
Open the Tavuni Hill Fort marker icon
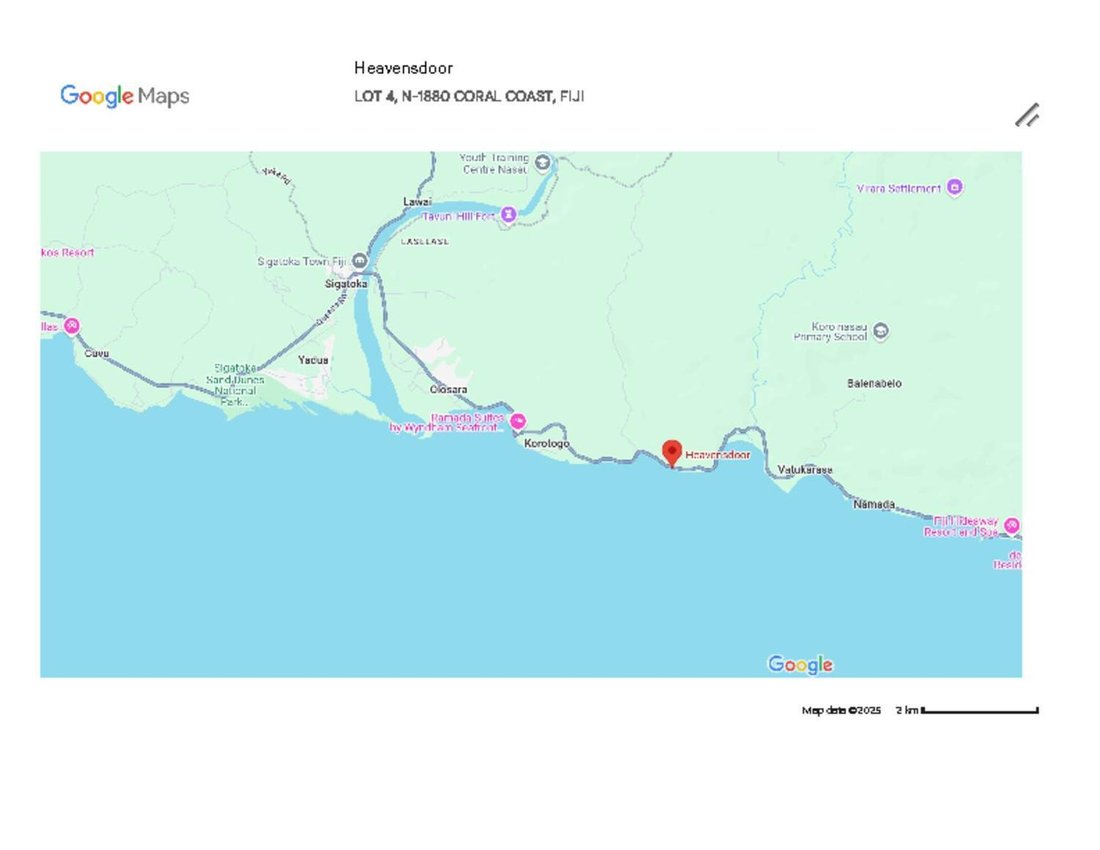coord(509,214)
